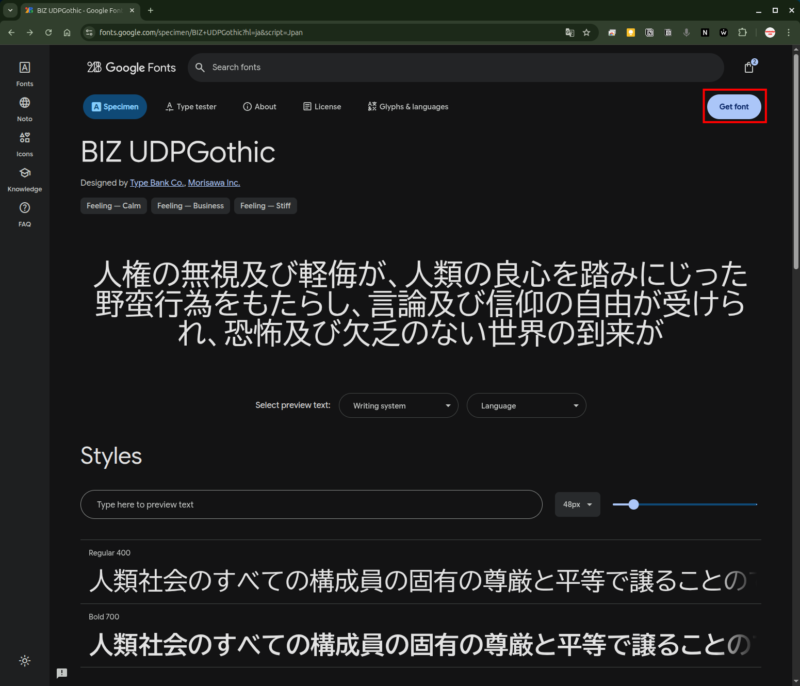This screenshot has width=800, height=686.
Task: Toggle the theme brightness icon at bottom left
Action: tap(25, 660)
